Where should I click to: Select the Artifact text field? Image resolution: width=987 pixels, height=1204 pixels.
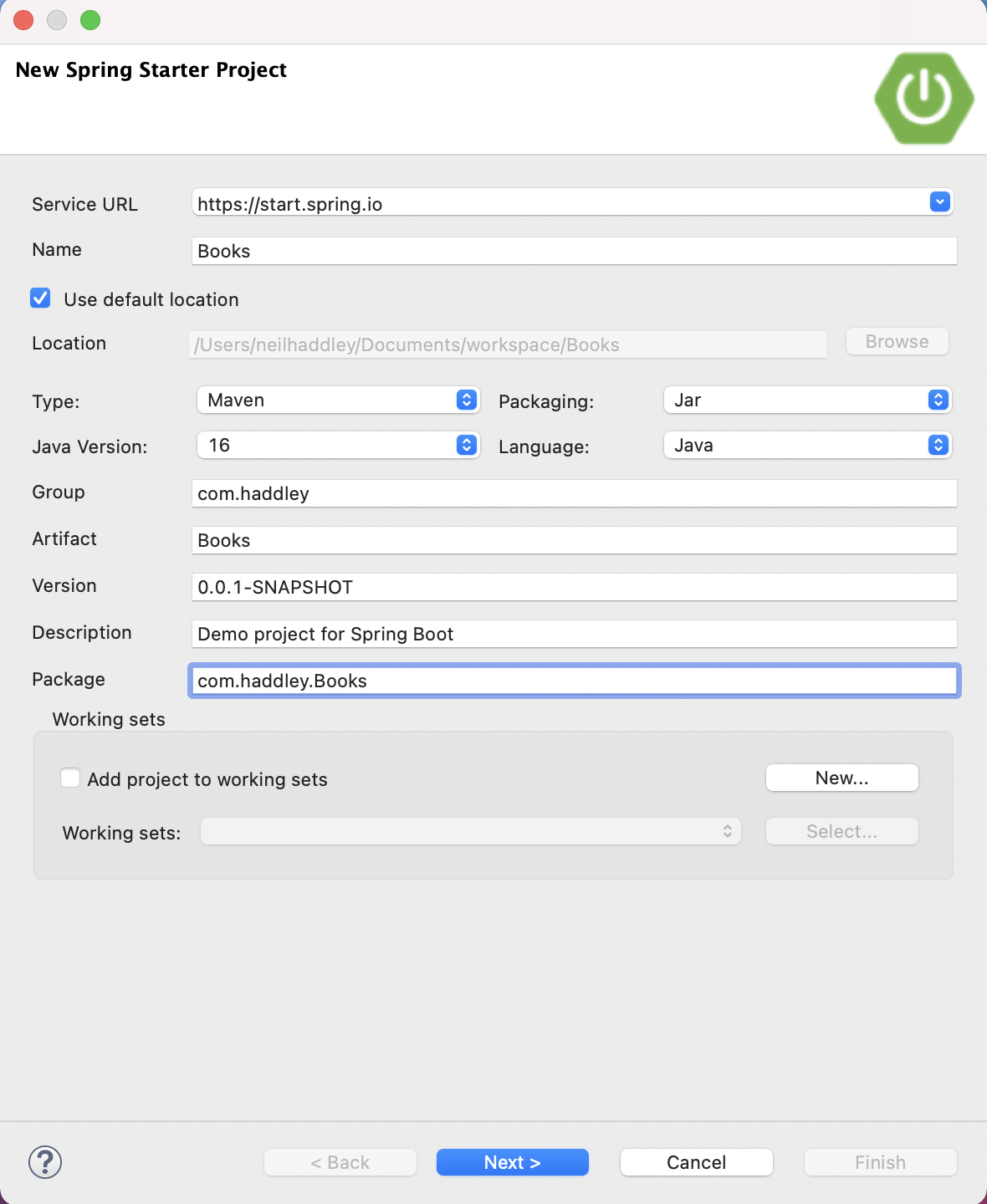click(x=574, y=540)
